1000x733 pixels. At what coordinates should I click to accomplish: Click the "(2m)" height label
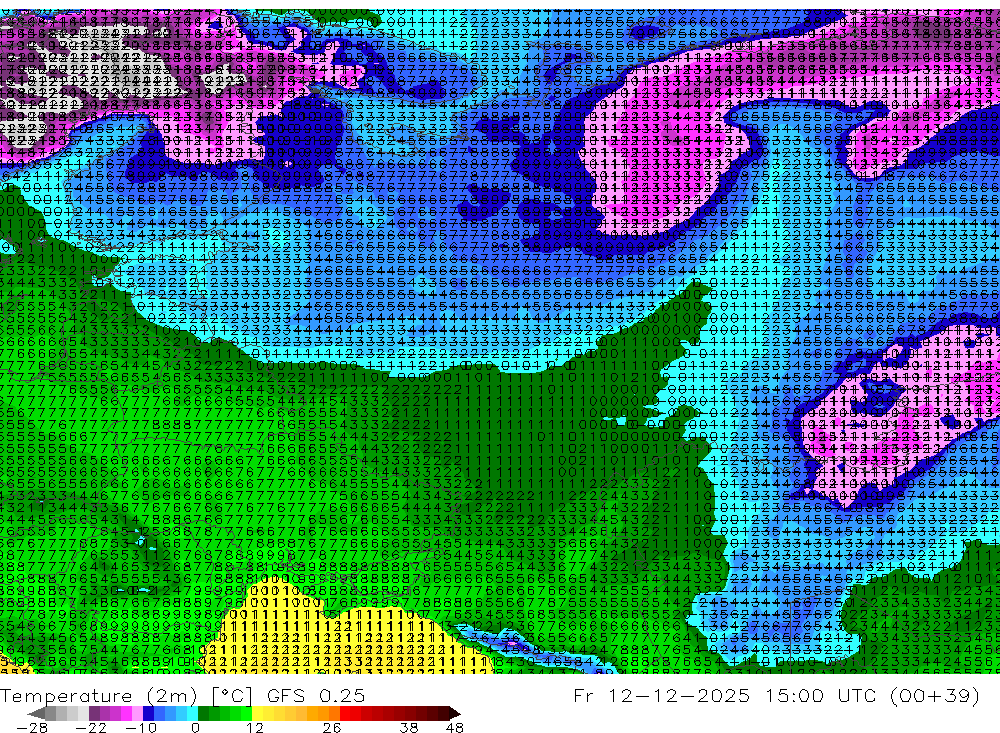(x=172, y=696)
